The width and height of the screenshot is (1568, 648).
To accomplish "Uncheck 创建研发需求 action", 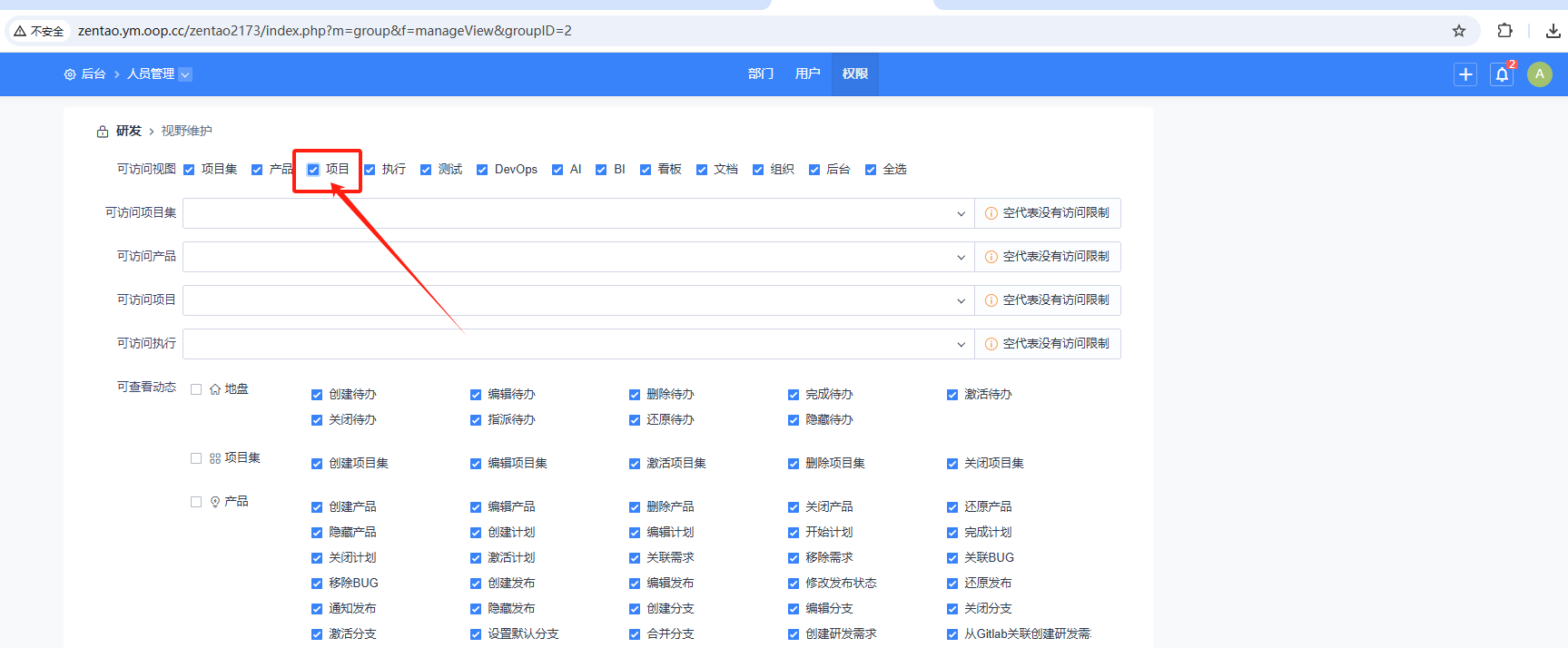I will (x=794, y=634).
